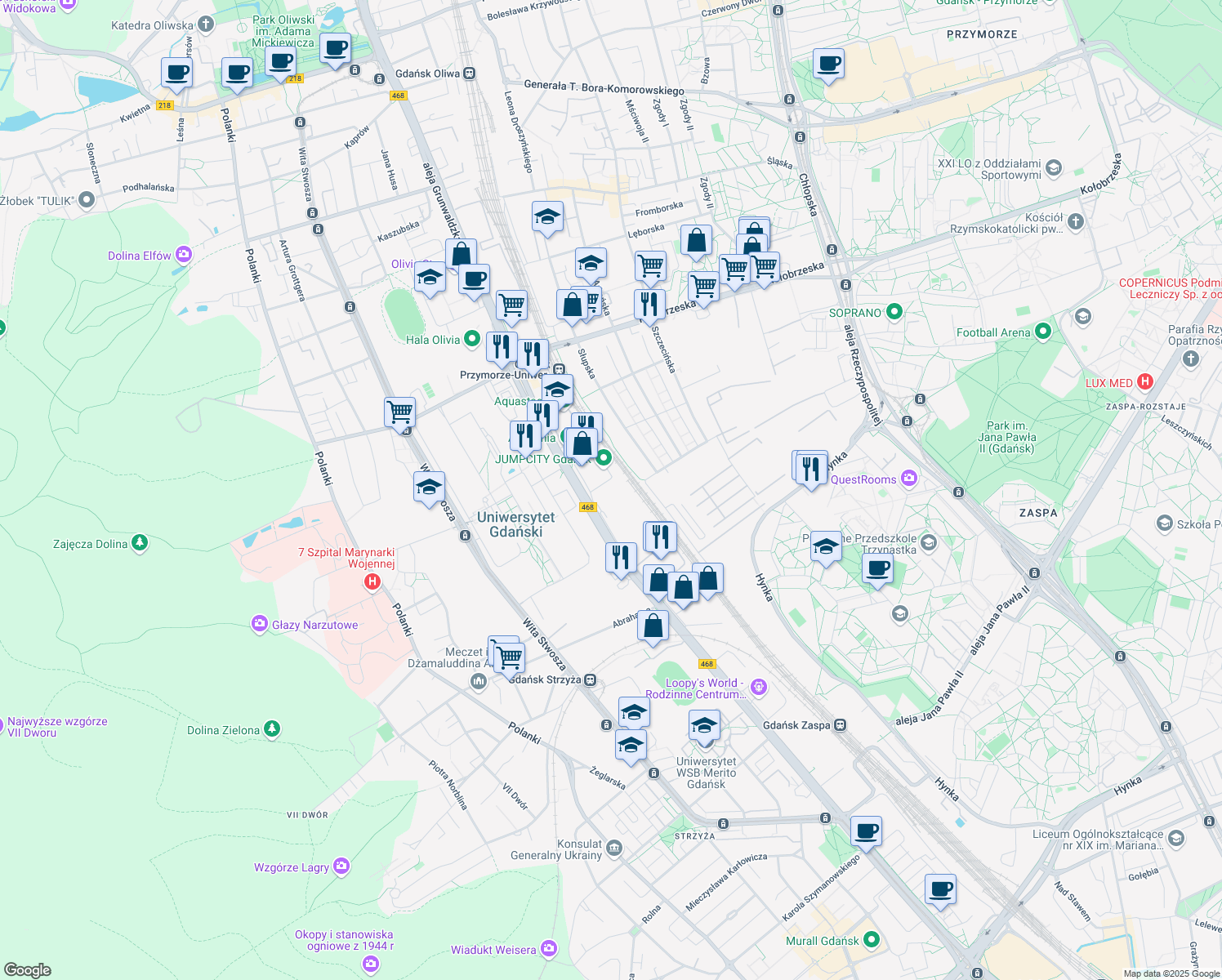1222x980 pixels.
Task: Open the Gdańsk Strzyża station marker
Action: [x=591, y=679]
